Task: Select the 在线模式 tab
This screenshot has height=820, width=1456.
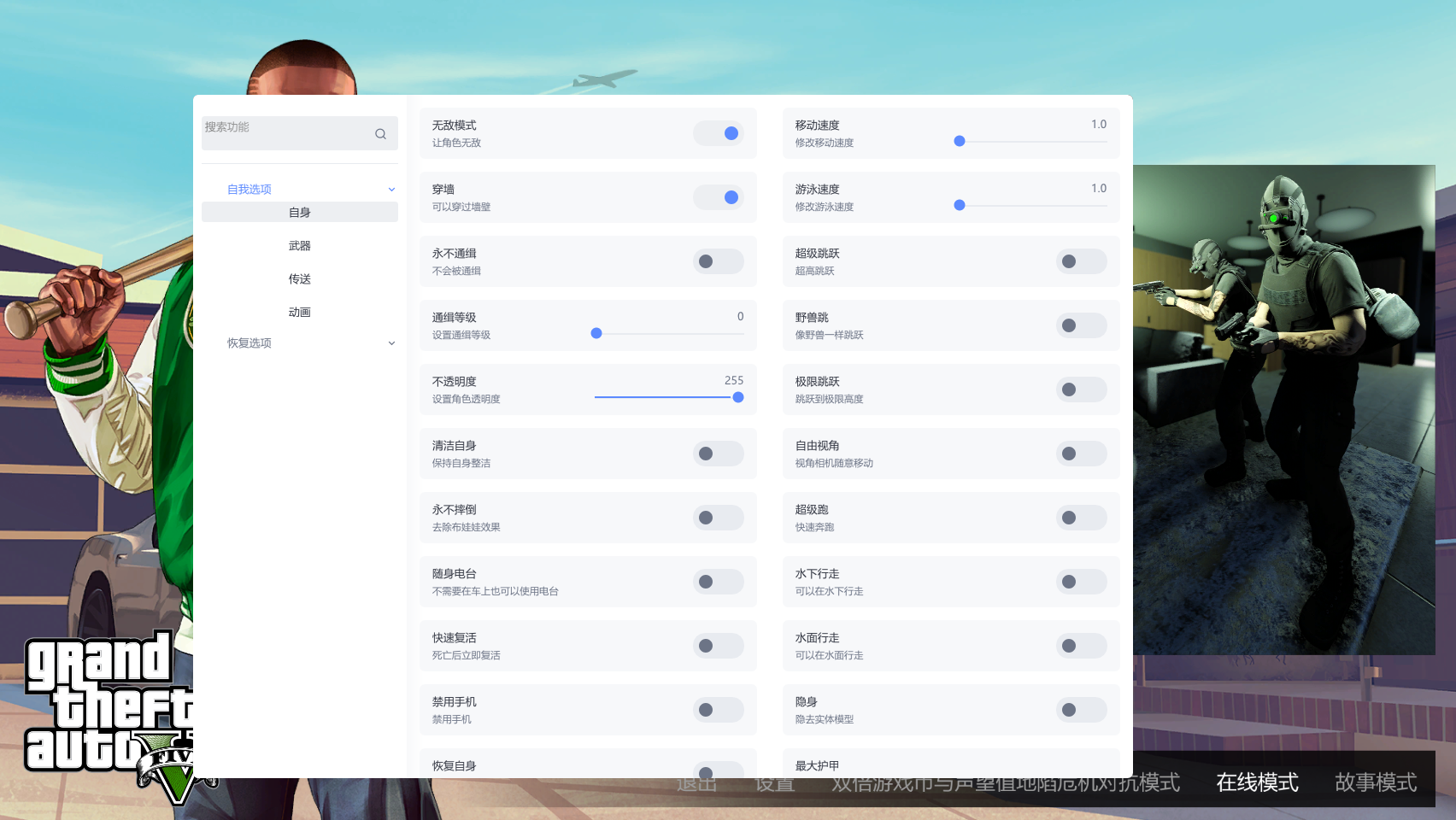Action: click(1257, 782)
